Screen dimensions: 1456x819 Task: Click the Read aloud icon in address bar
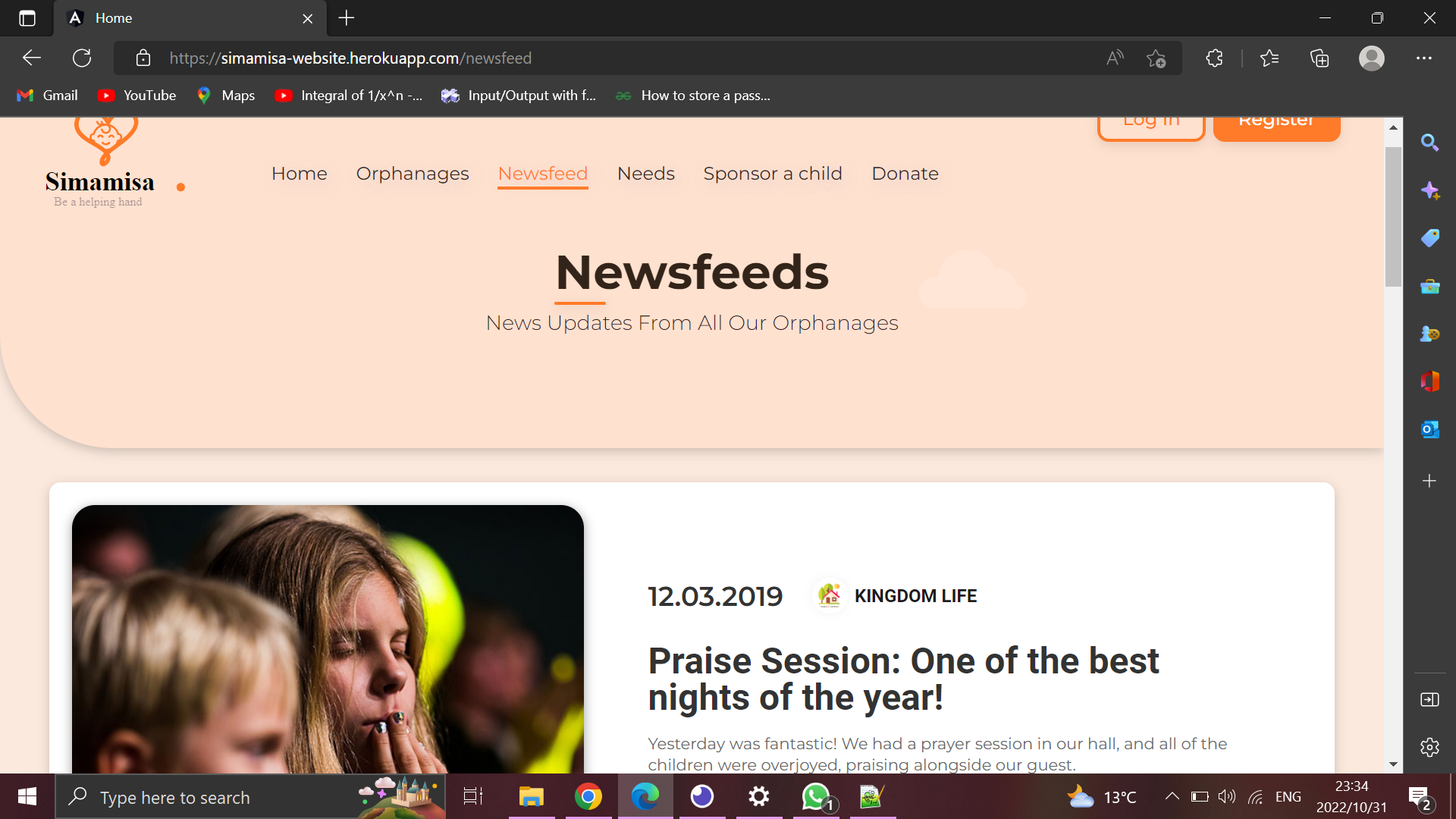[x=1115, y=58]
